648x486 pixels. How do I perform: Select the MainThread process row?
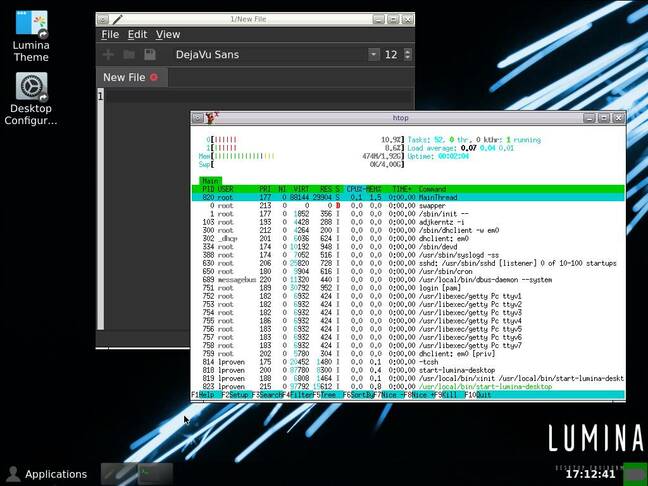click(x=408, y=198)
